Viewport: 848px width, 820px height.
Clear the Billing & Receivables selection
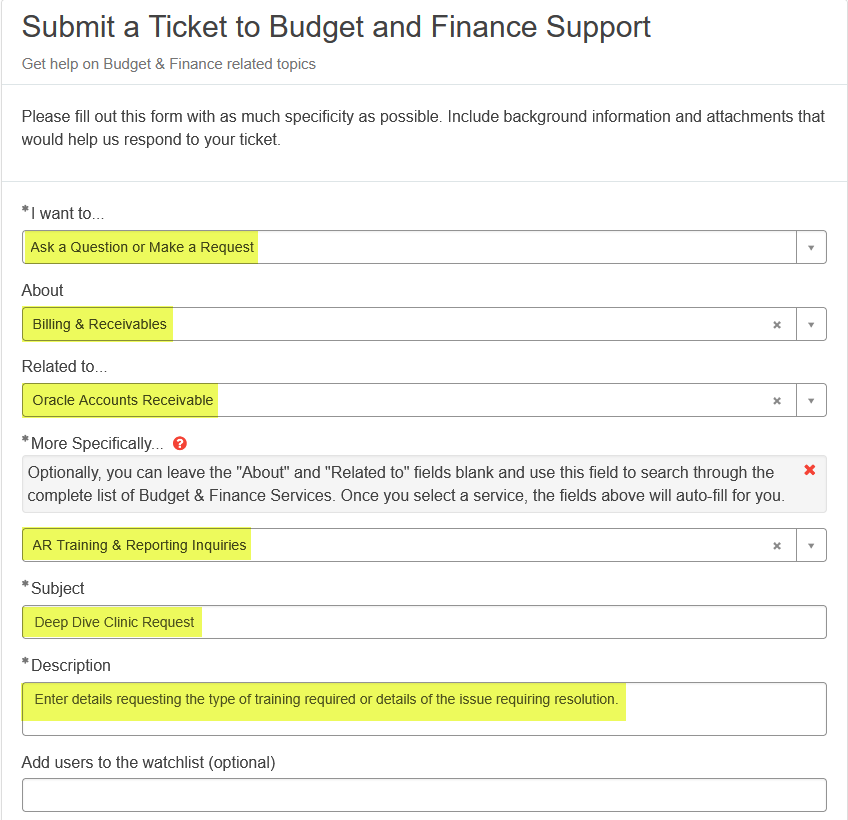pos(777,324)
